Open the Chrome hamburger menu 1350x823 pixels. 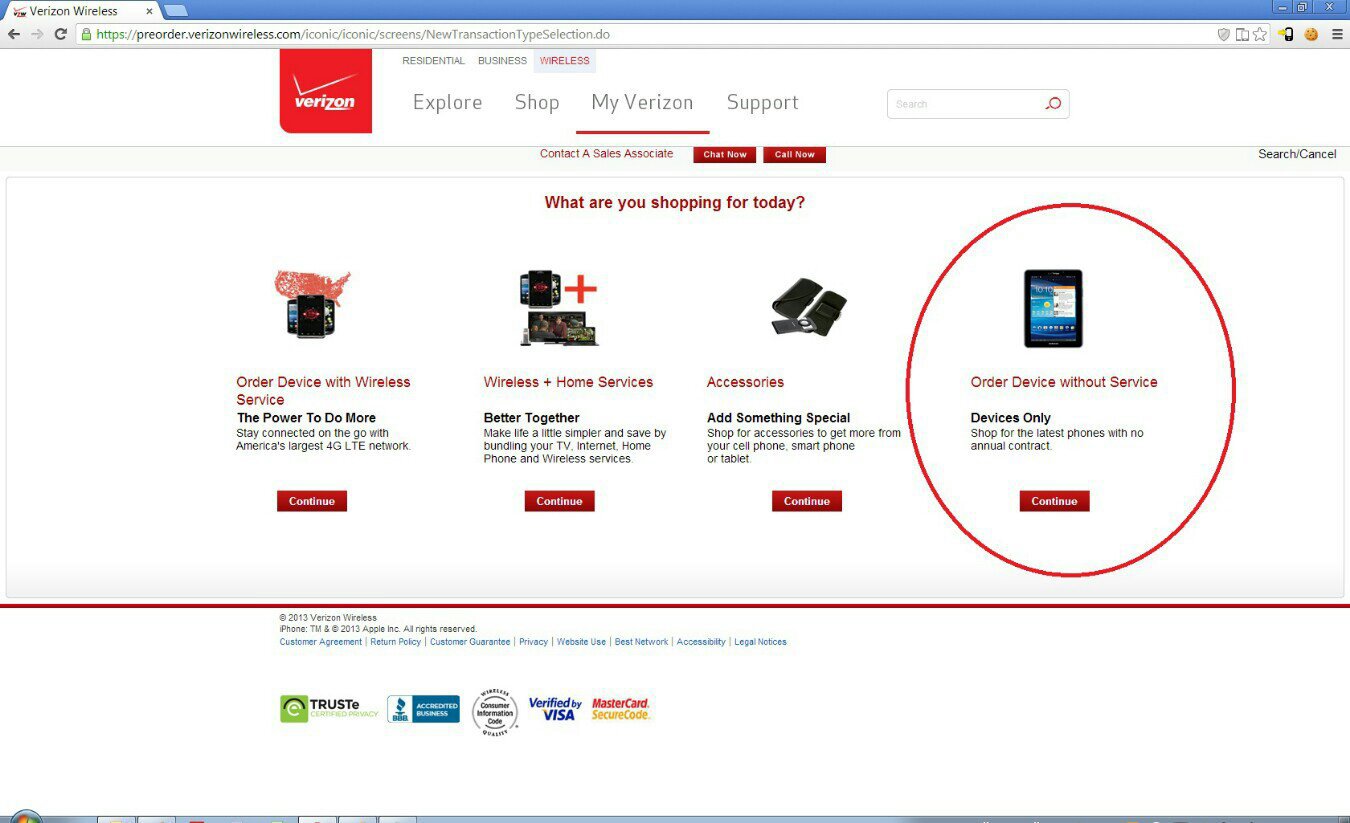tap(1337, 34)
